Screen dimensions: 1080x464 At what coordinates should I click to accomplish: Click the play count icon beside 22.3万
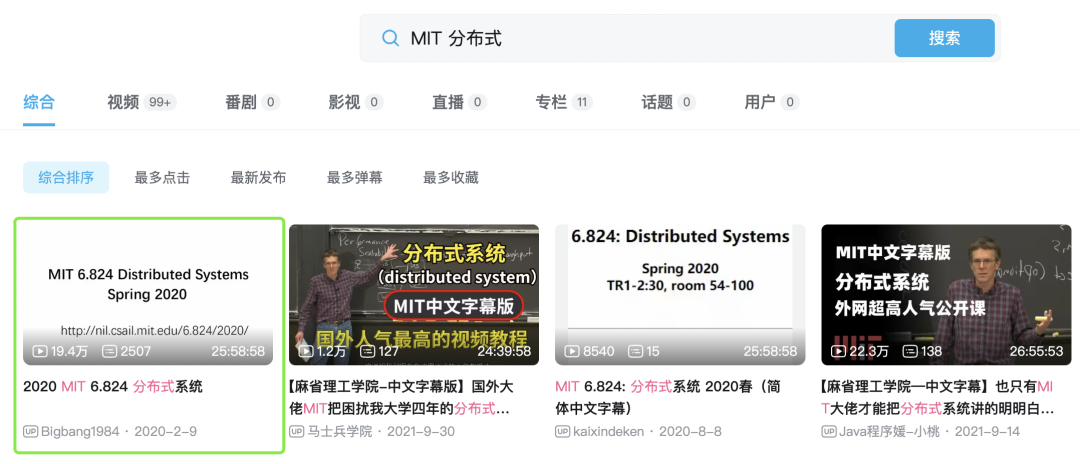[x=838, y=351]
